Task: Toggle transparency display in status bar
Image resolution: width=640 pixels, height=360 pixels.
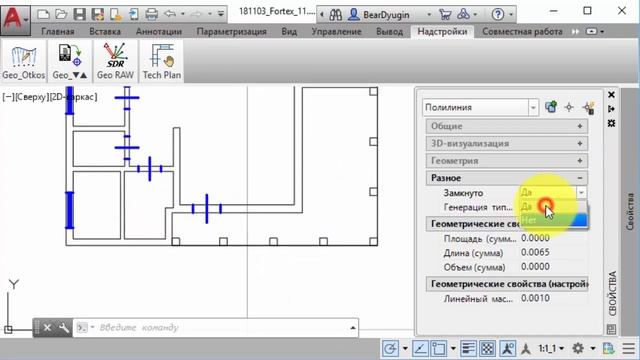Action: 487,349
